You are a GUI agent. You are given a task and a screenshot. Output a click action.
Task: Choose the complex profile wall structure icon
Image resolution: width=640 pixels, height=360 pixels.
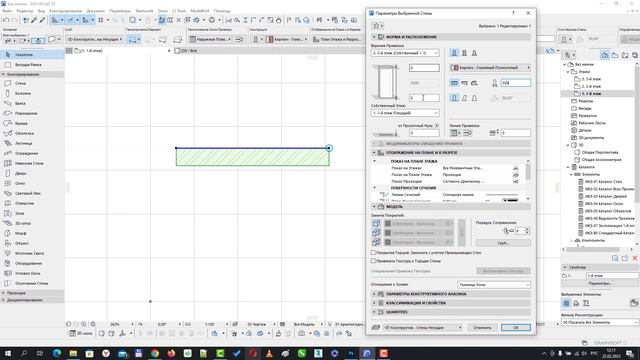pos(474,53)
